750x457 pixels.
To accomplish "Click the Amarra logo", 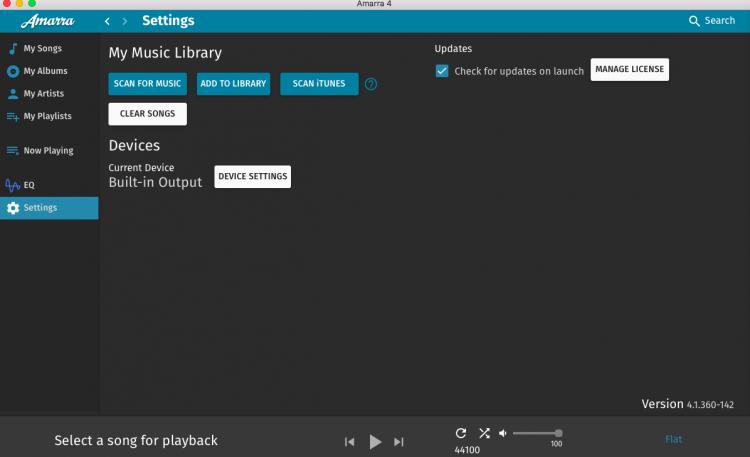I will pos(48,21).
